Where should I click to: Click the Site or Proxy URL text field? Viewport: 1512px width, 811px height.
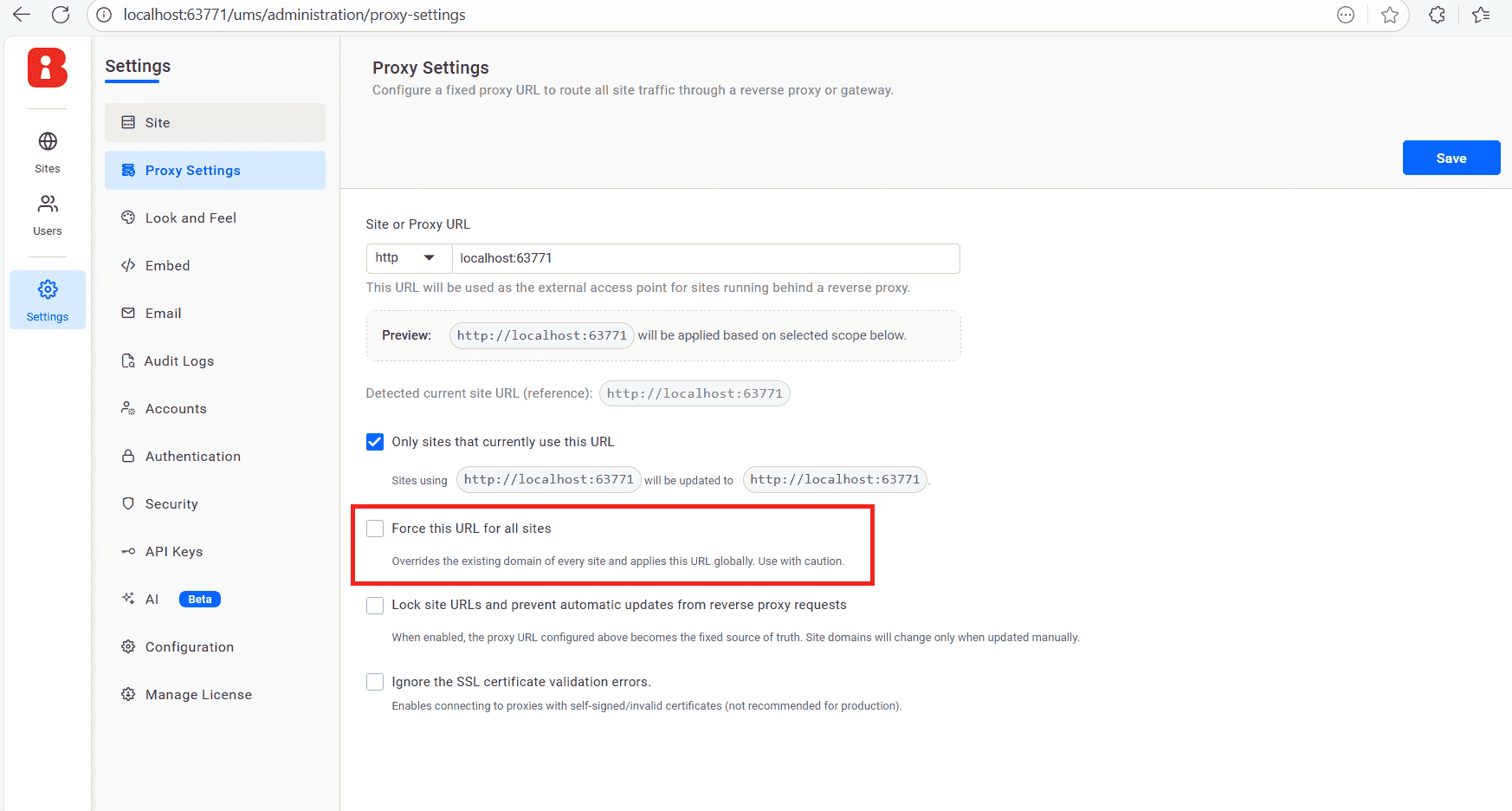click(705, 258)
